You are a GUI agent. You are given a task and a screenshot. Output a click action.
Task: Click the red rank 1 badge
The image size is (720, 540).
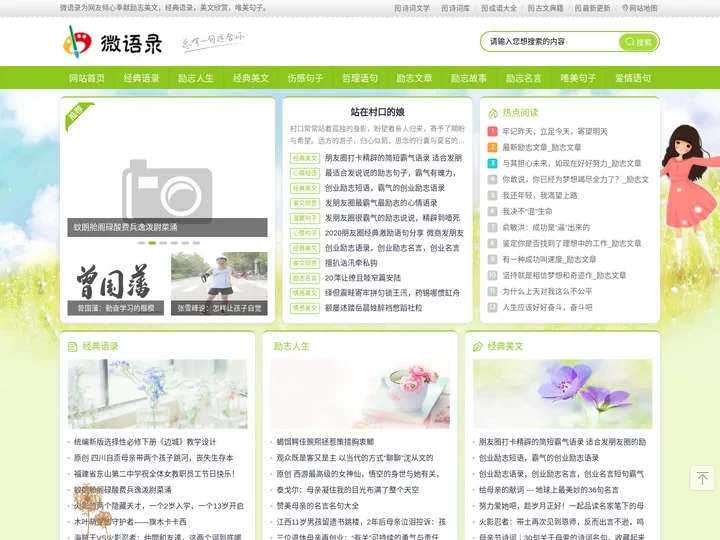(492, 131)
